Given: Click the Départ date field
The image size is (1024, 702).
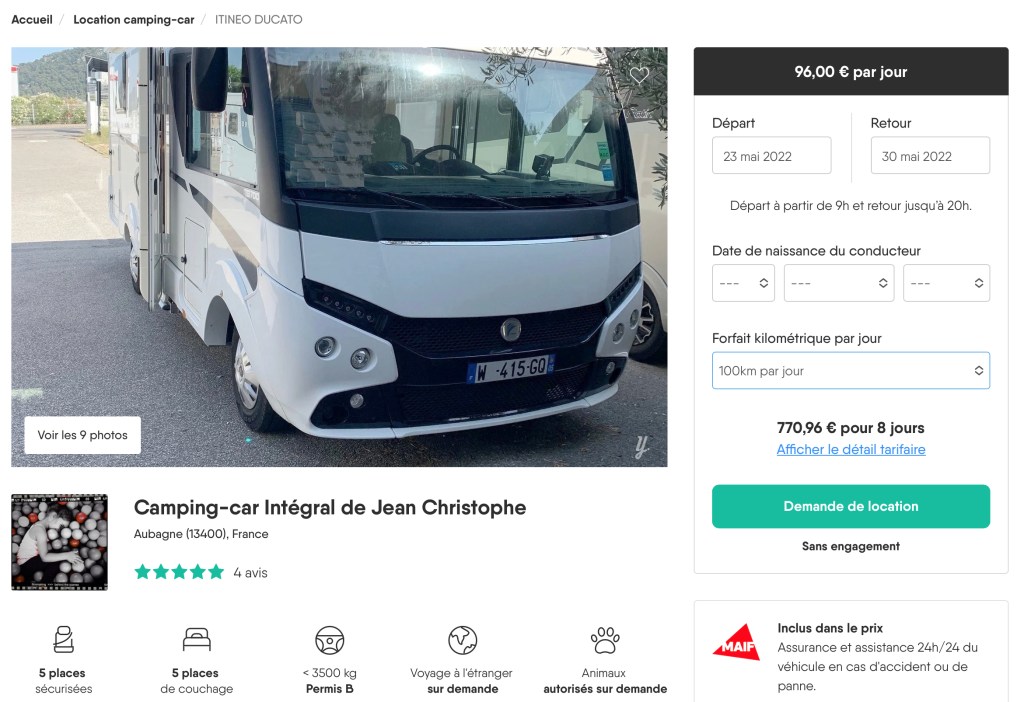Looking at the screenshot, I should (771, 156).
